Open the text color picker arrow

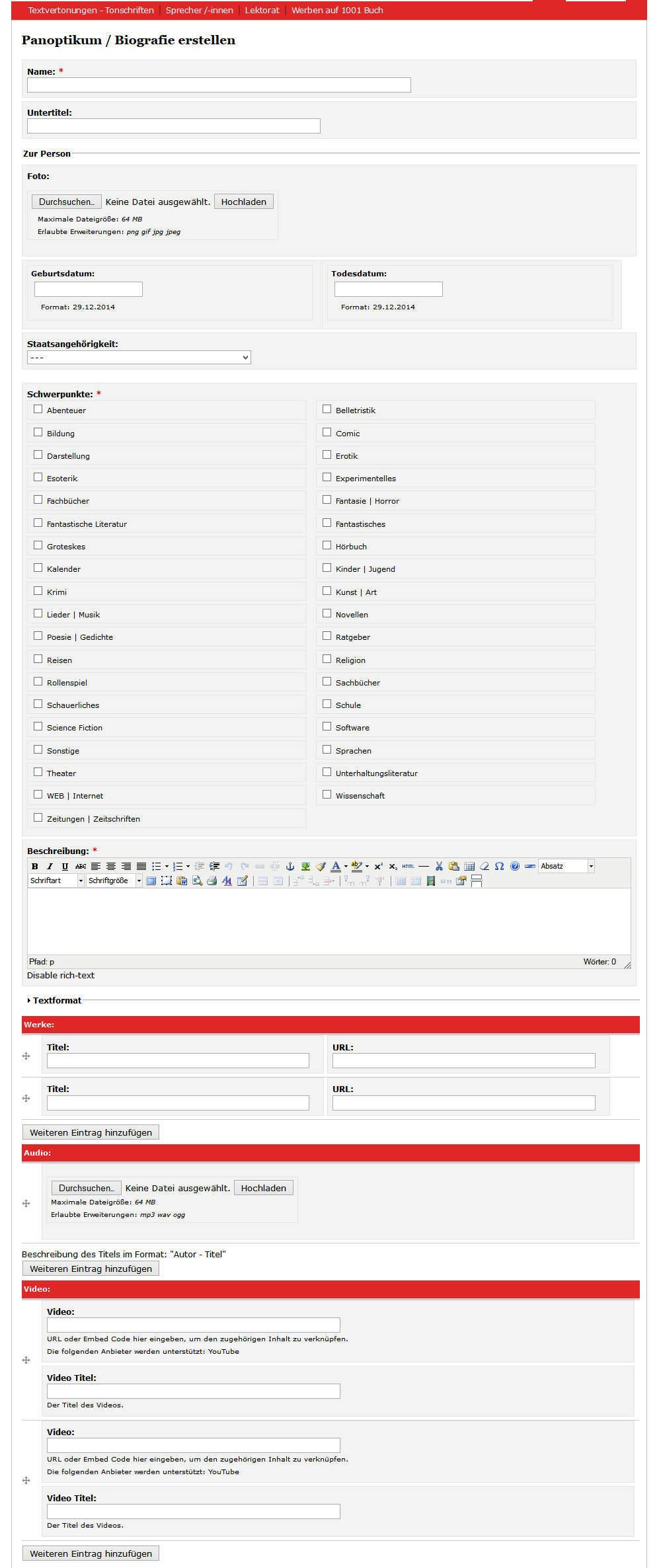(x=346, y=866)
